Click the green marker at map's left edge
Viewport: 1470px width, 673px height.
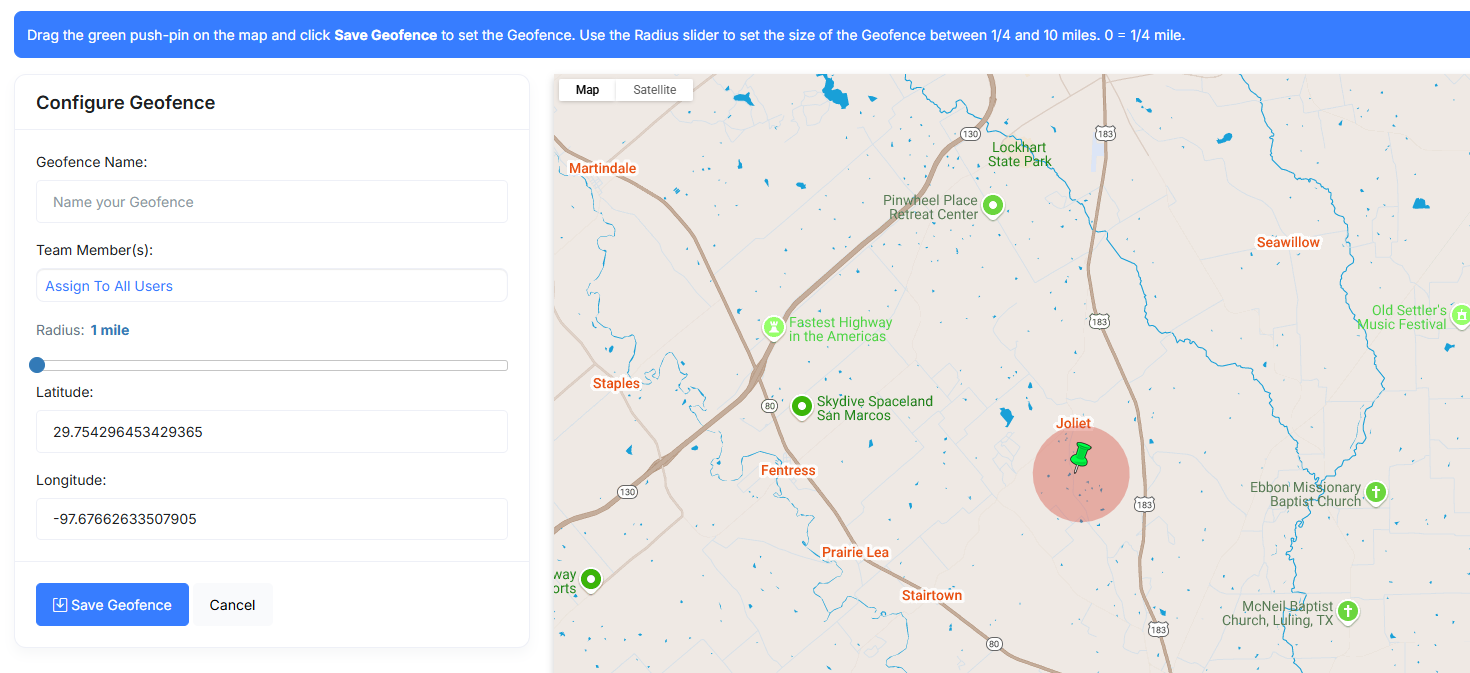pyautogui.click(x=591, y=579)
